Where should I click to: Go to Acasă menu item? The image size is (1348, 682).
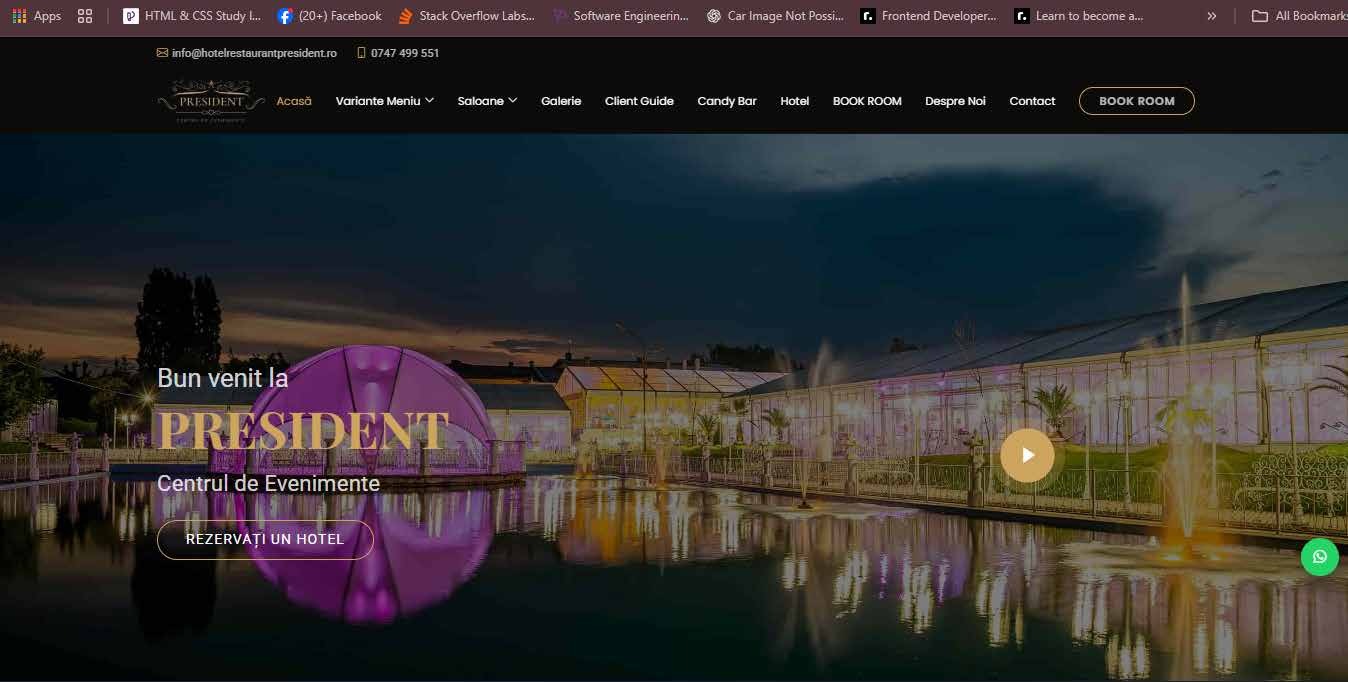point(294,101)
